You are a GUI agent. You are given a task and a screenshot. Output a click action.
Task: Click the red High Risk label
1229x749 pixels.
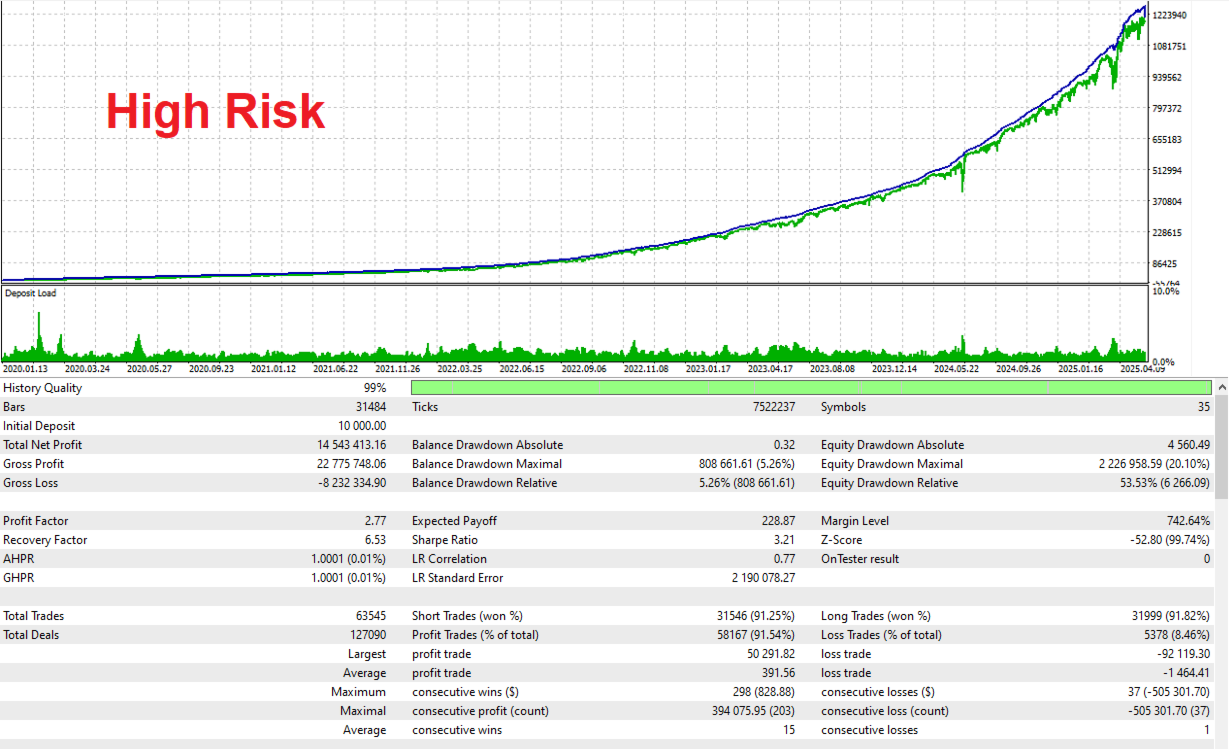pyautogui.click(x=216, y=111)
